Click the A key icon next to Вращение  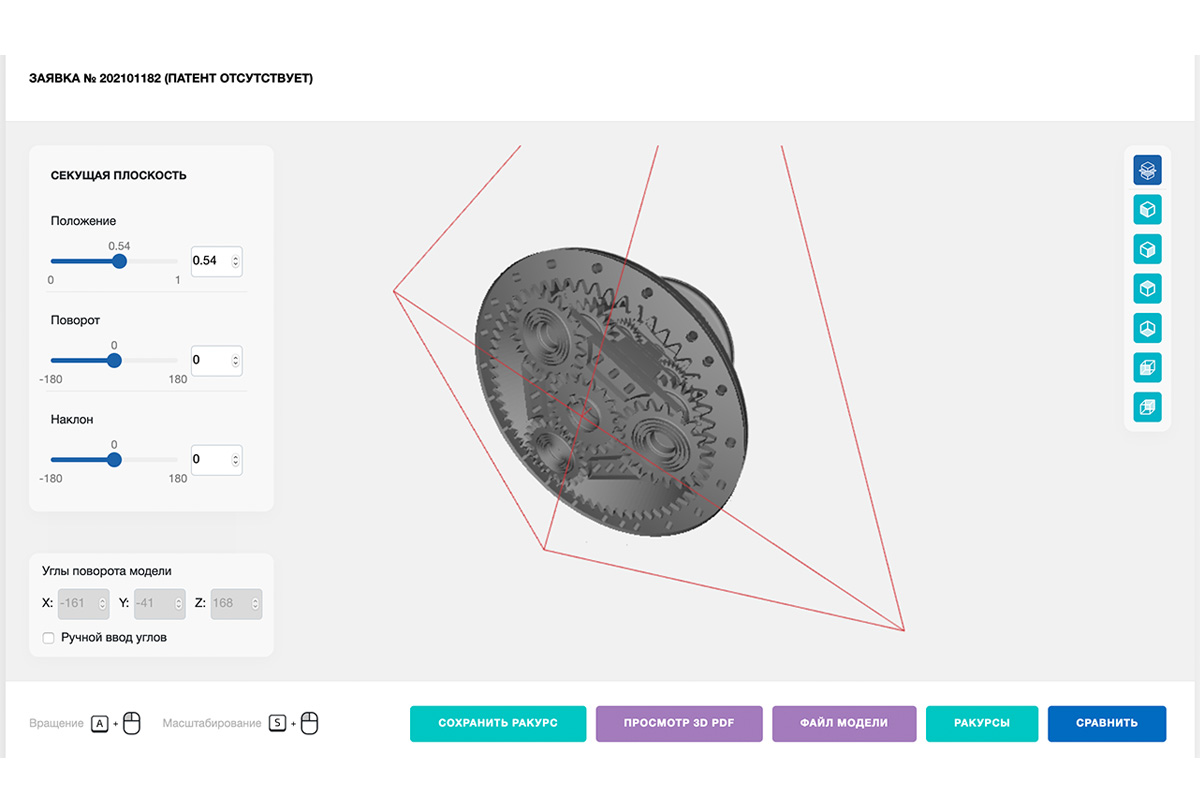pyautogui.click(x=100, y=723)
